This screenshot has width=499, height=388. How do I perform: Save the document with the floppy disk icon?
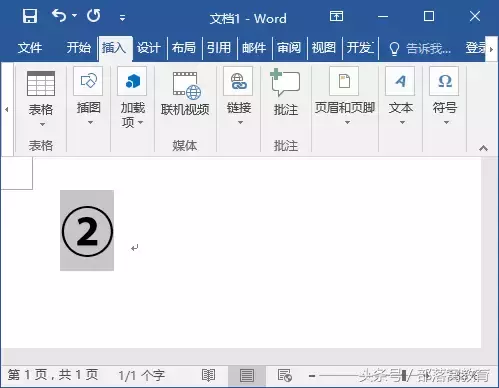(x=30, y=16)
